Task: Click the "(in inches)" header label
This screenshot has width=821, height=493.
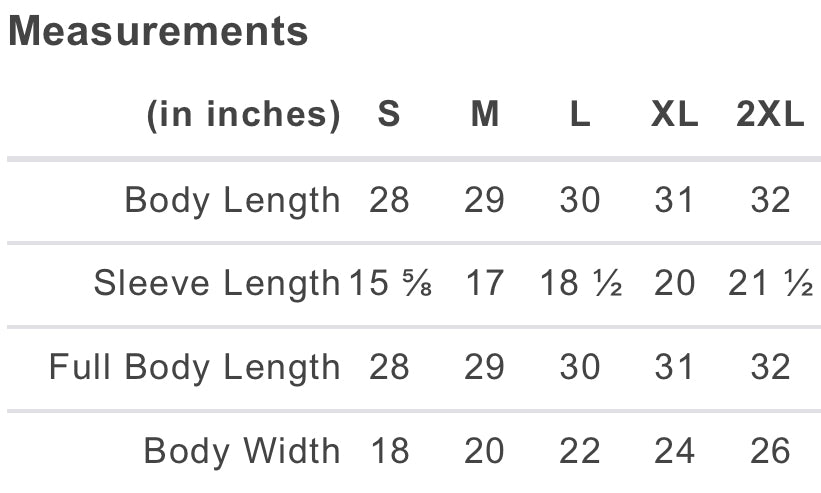Action: (x=244, y=115)
